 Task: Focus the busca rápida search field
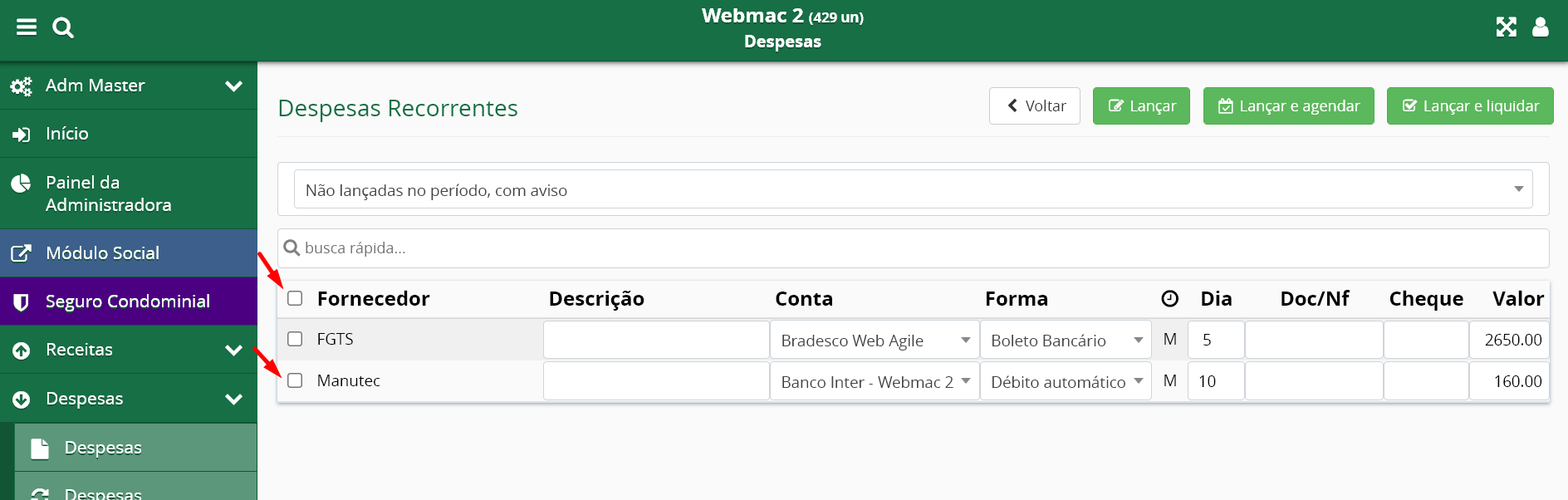coord(914,248)
